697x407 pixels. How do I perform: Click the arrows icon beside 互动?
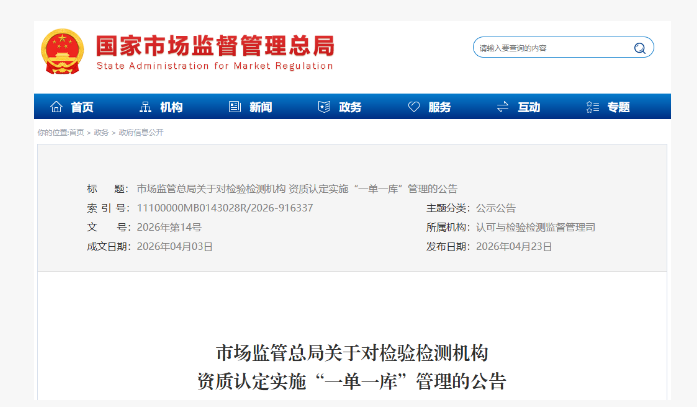tap(503, 107)
